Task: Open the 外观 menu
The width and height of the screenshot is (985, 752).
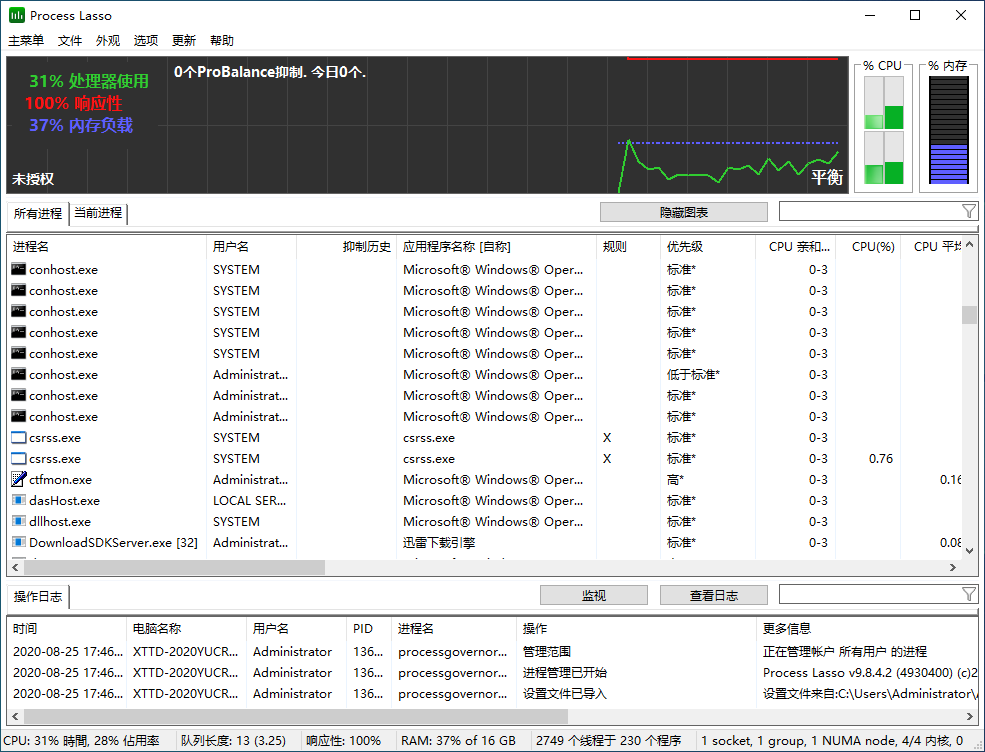Action: point(107,40)
